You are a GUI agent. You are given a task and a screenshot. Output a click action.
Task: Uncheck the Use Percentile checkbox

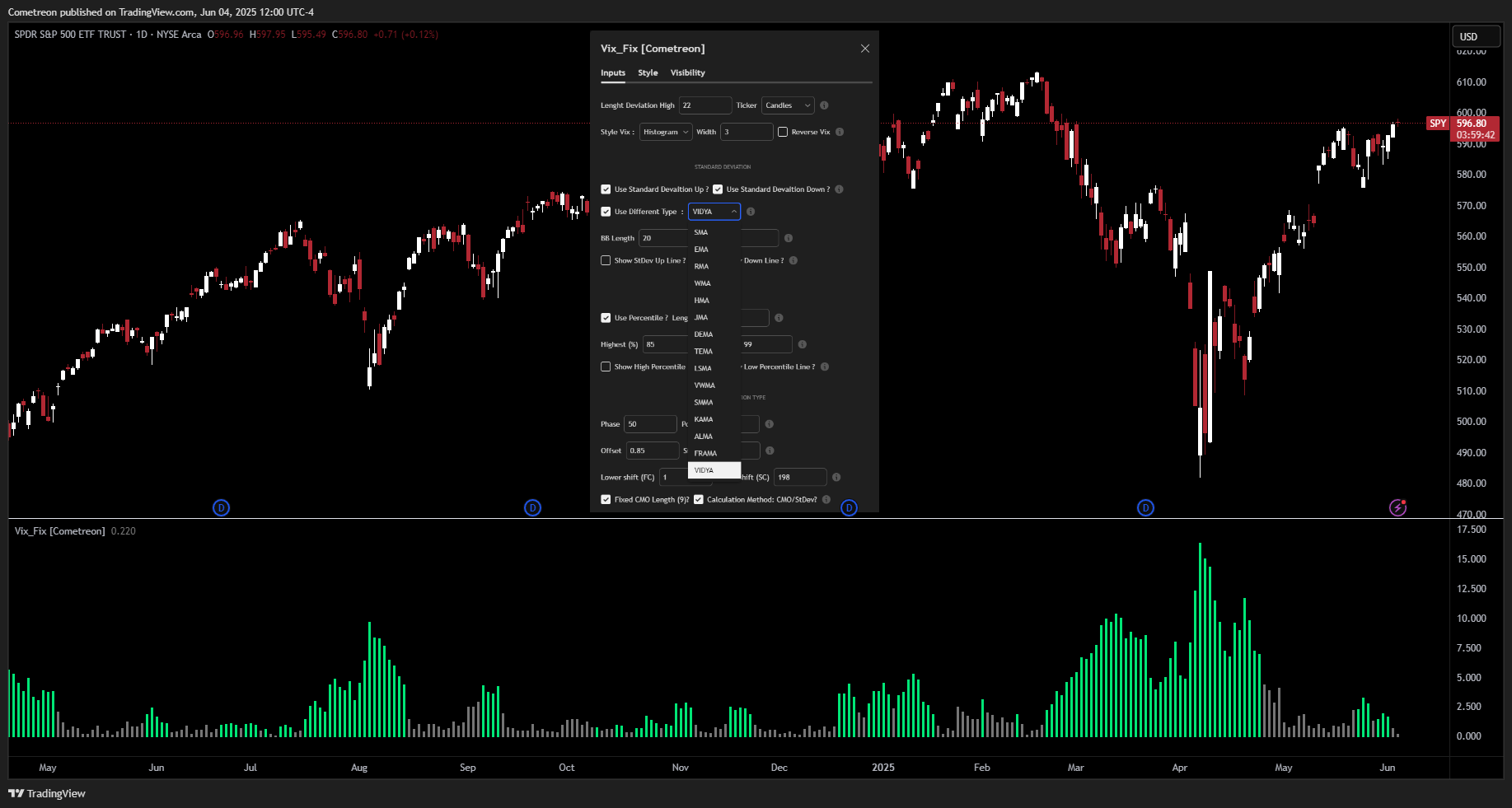[x=606, y=318]
